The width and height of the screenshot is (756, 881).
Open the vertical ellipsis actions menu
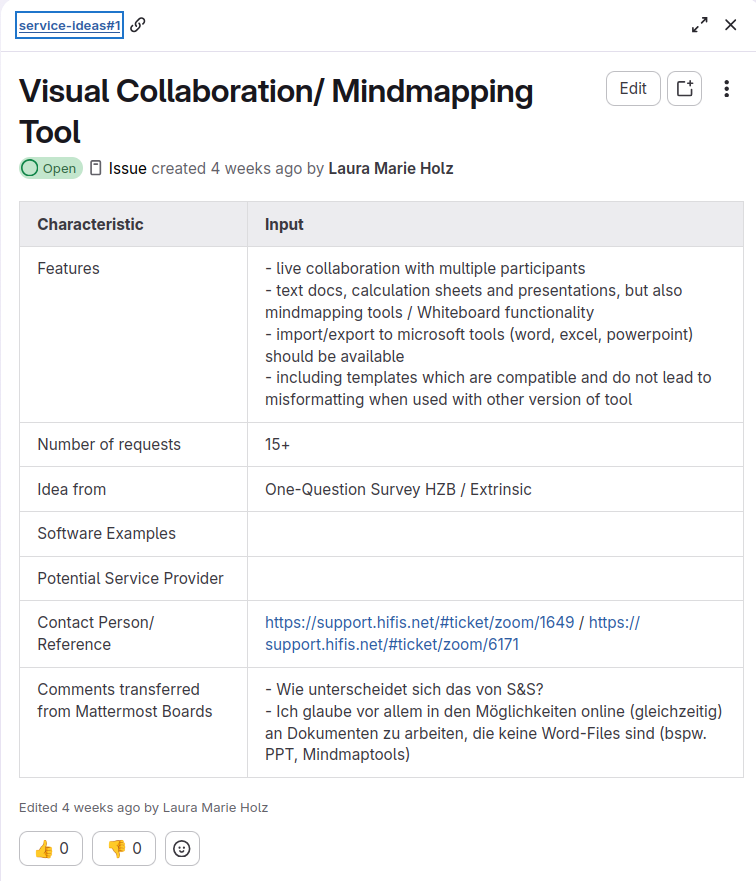click(x=727, y=88)
